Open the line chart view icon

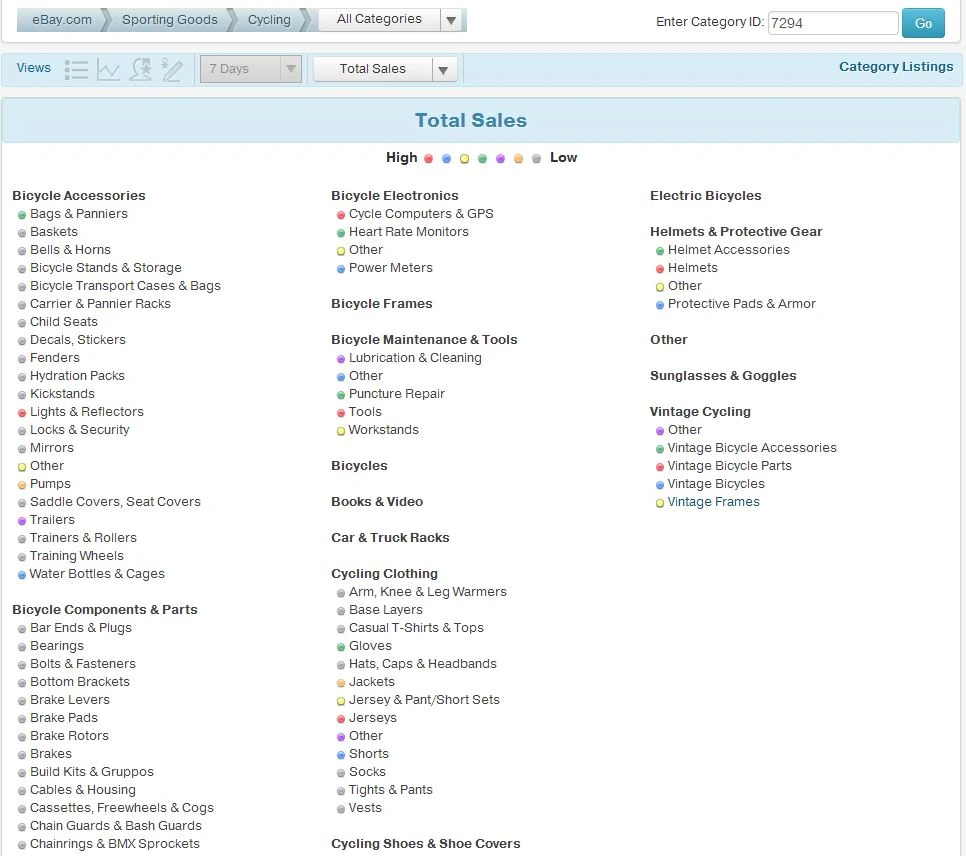coord(108,69)
